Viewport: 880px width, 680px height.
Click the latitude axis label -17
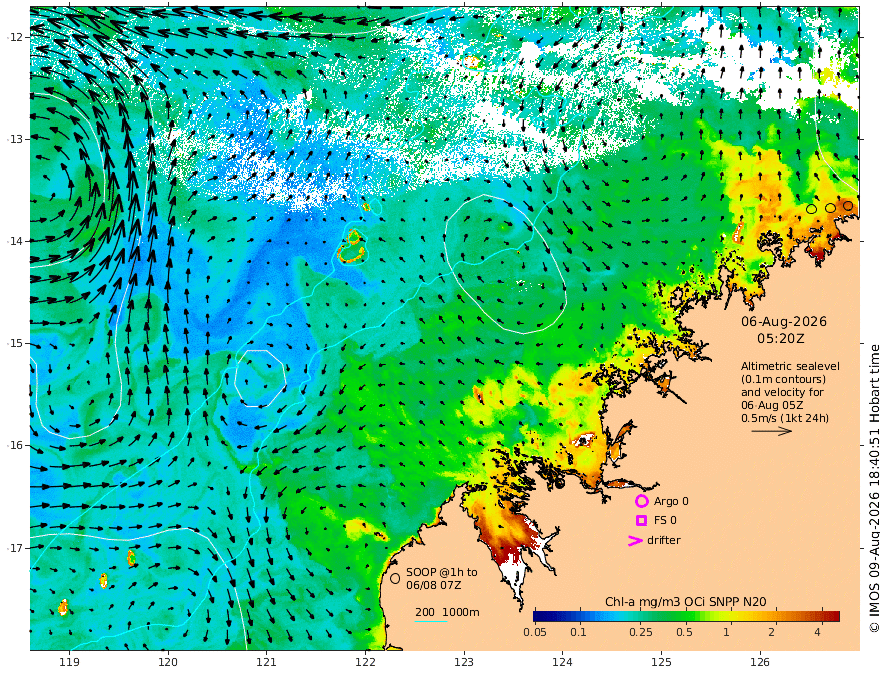click(15, 548)
